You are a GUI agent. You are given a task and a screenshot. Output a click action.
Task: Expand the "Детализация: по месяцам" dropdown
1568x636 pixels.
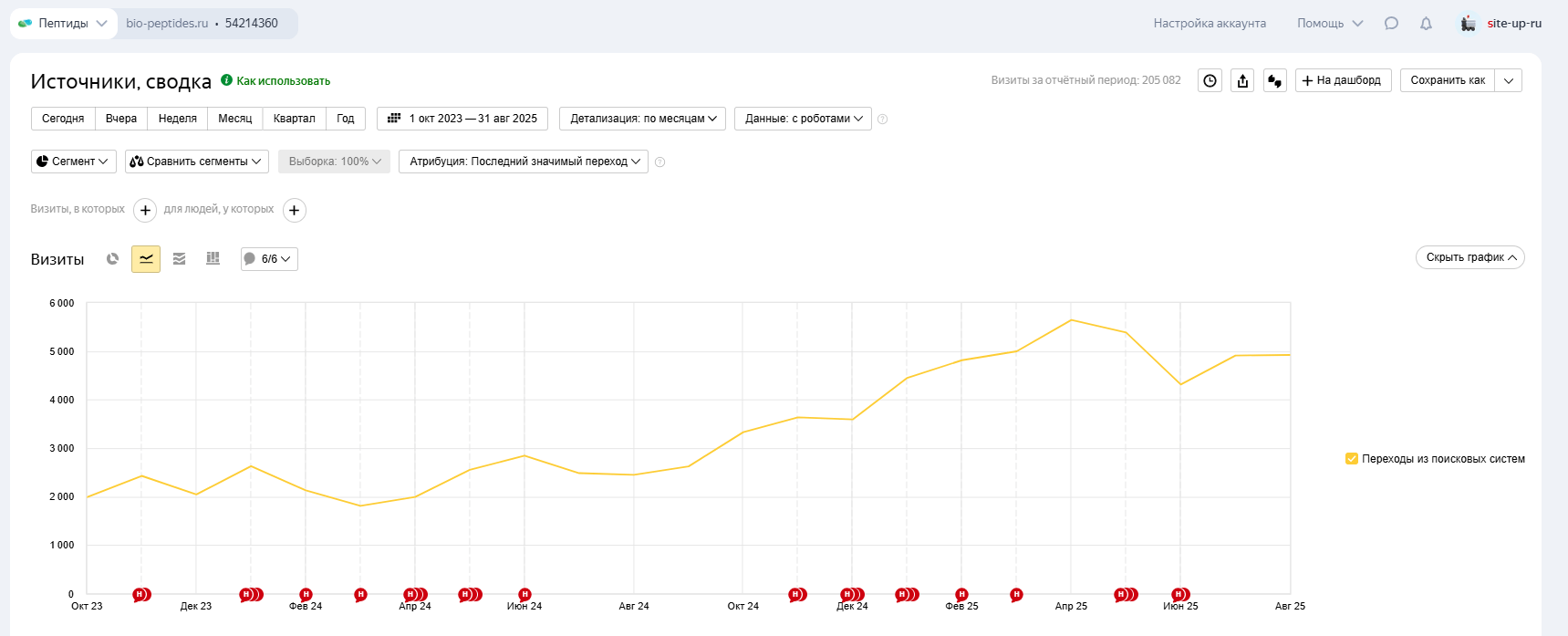[x=642, y=119]
